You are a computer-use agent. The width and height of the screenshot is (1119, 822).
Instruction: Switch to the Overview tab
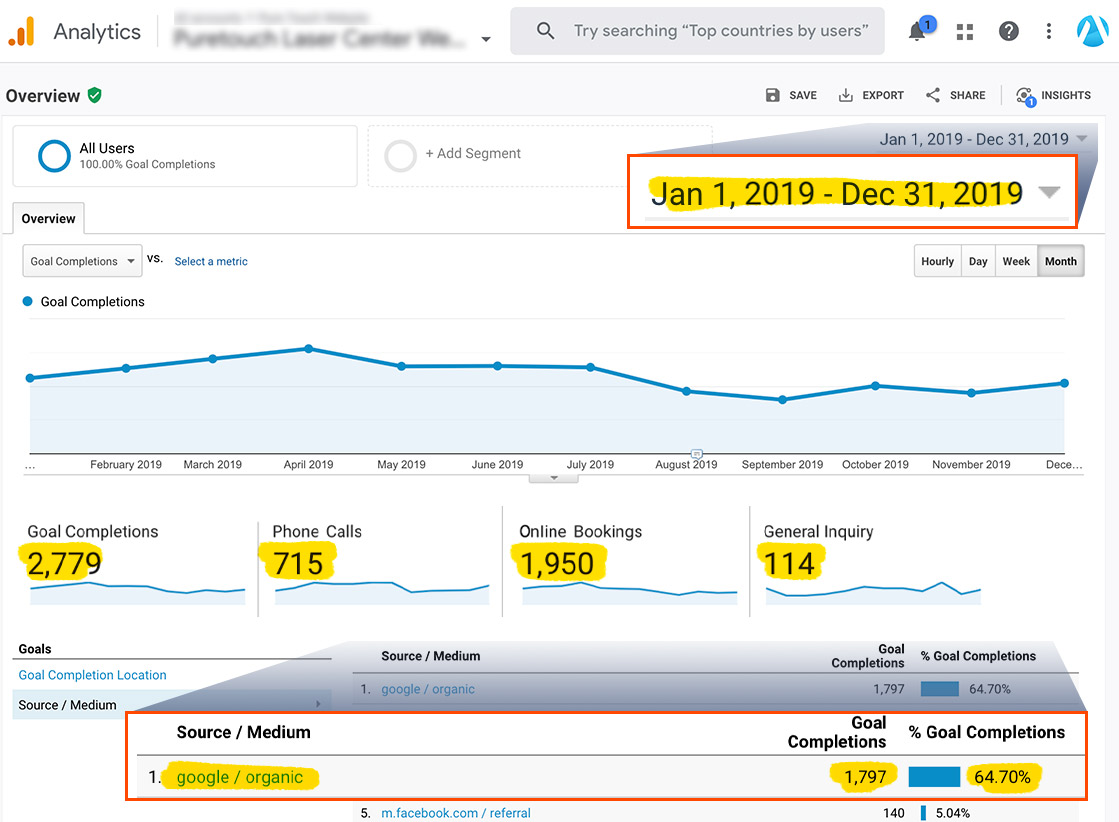[x=47, y=217]
